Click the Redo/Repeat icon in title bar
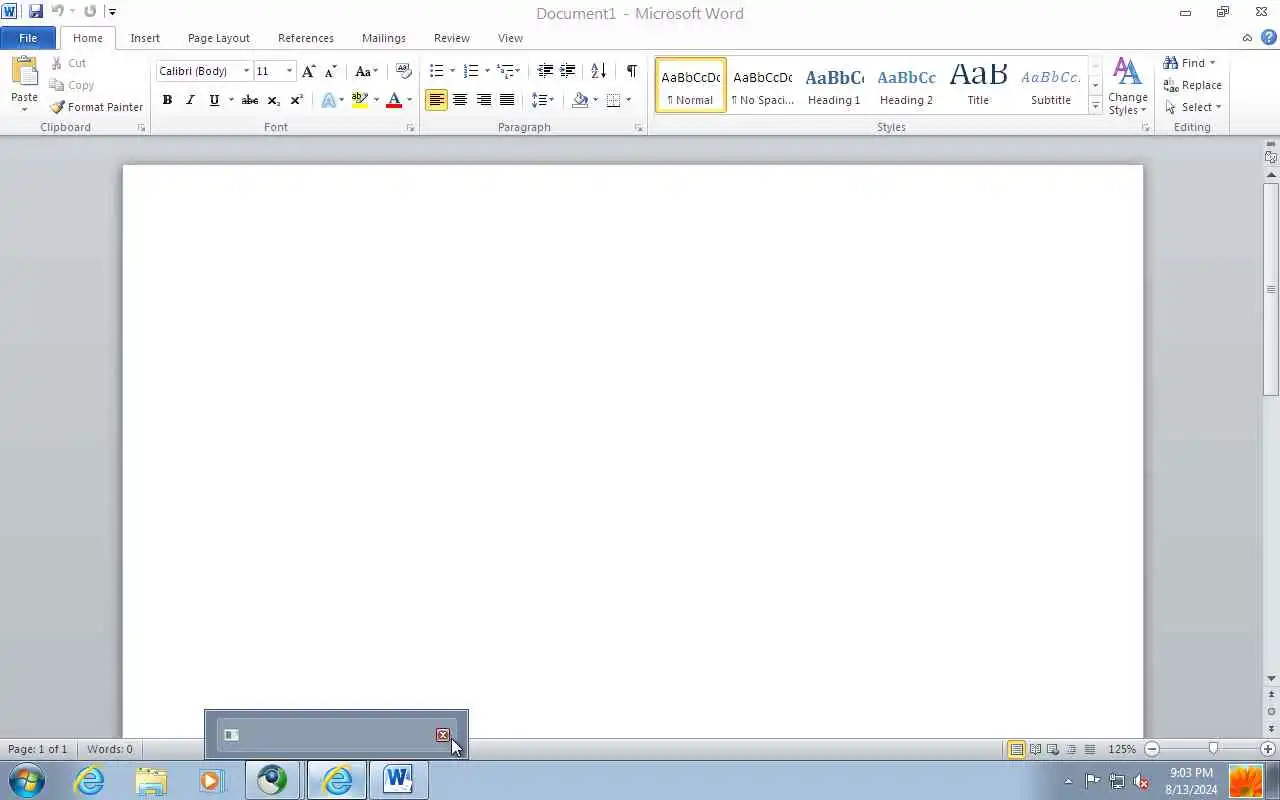This screenshot has width=1280, height=800. tap(90, 12)
